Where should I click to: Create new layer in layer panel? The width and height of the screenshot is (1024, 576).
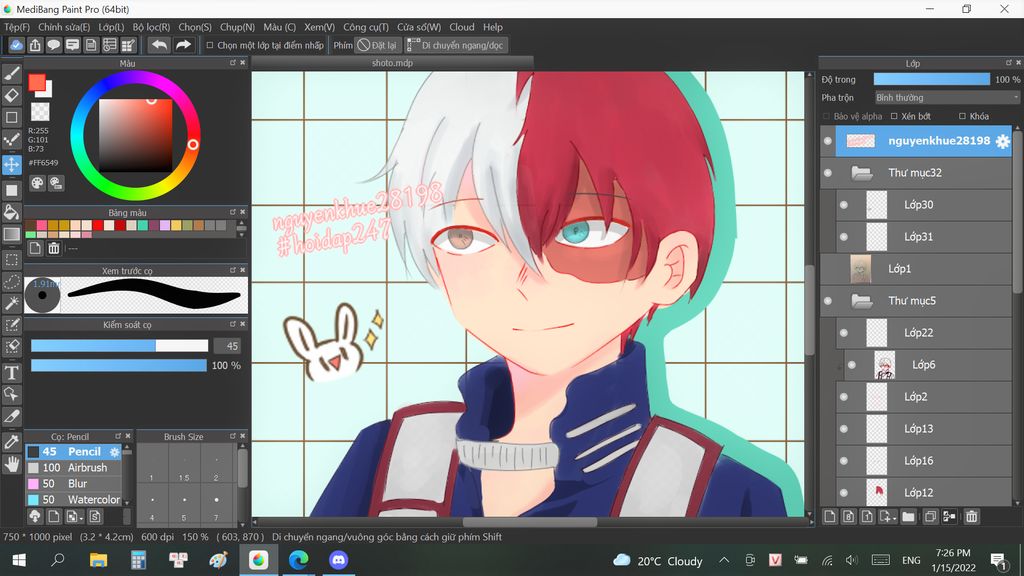click(x=830, y=517)
